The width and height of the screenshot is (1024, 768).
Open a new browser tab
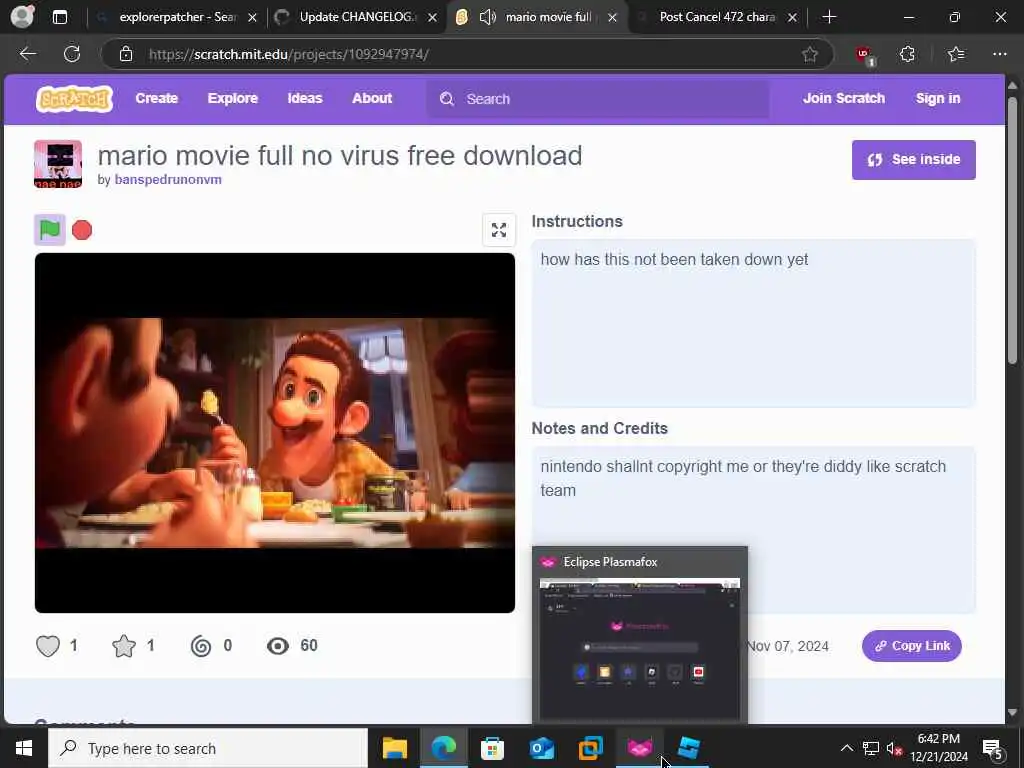(829, 17)
